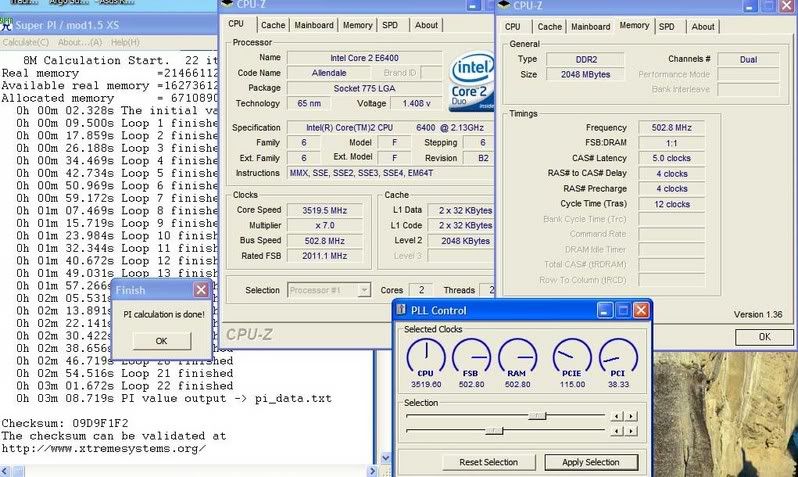
Task: Click Apply Selection button
Action: click(x=591, y=462)
